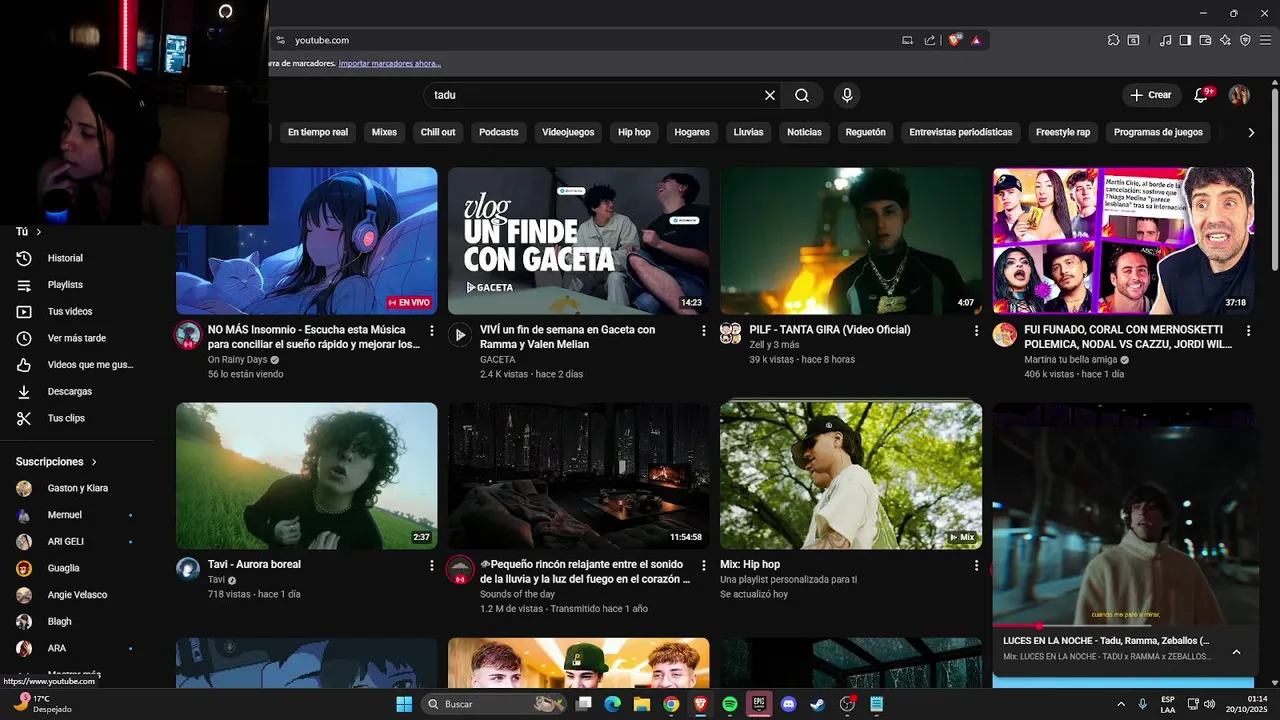Open Angie Velasco subscription channel
1280x720 pixels.
pos(77,595)
